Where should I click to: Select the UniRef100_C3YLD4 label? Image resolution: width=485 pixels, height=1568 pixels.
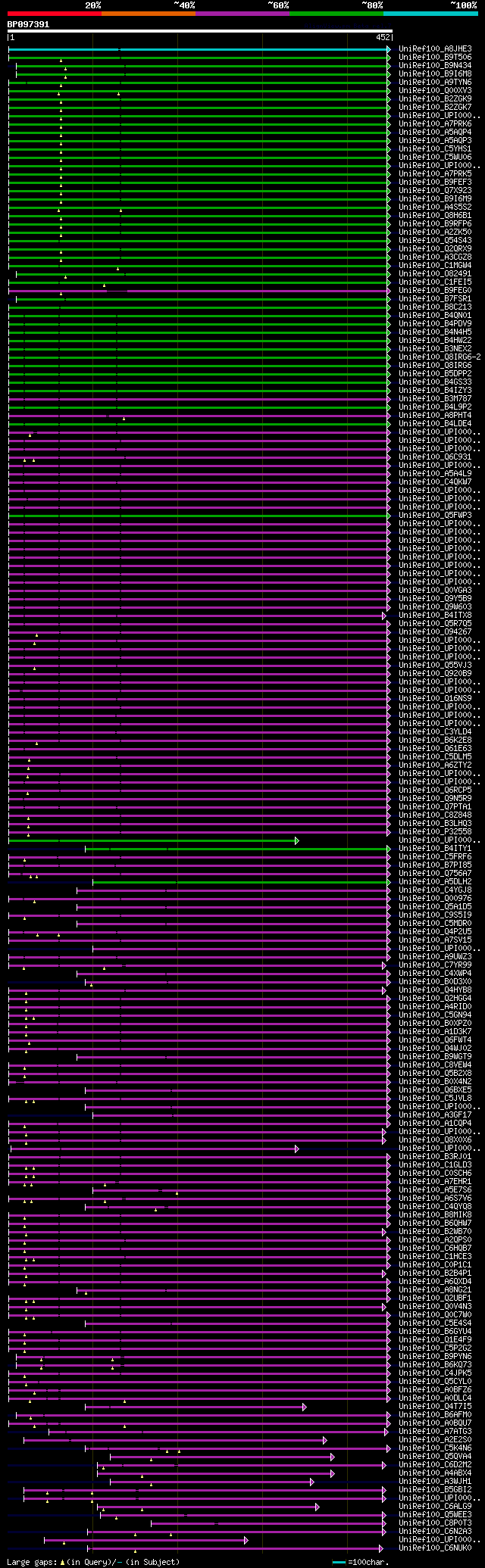(435, 732)
